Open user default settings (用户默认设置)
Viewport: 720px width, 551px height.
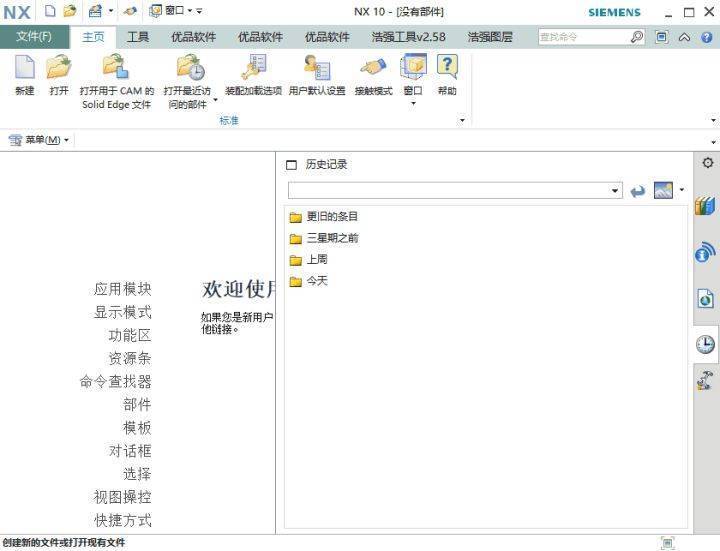click(317, 67)
